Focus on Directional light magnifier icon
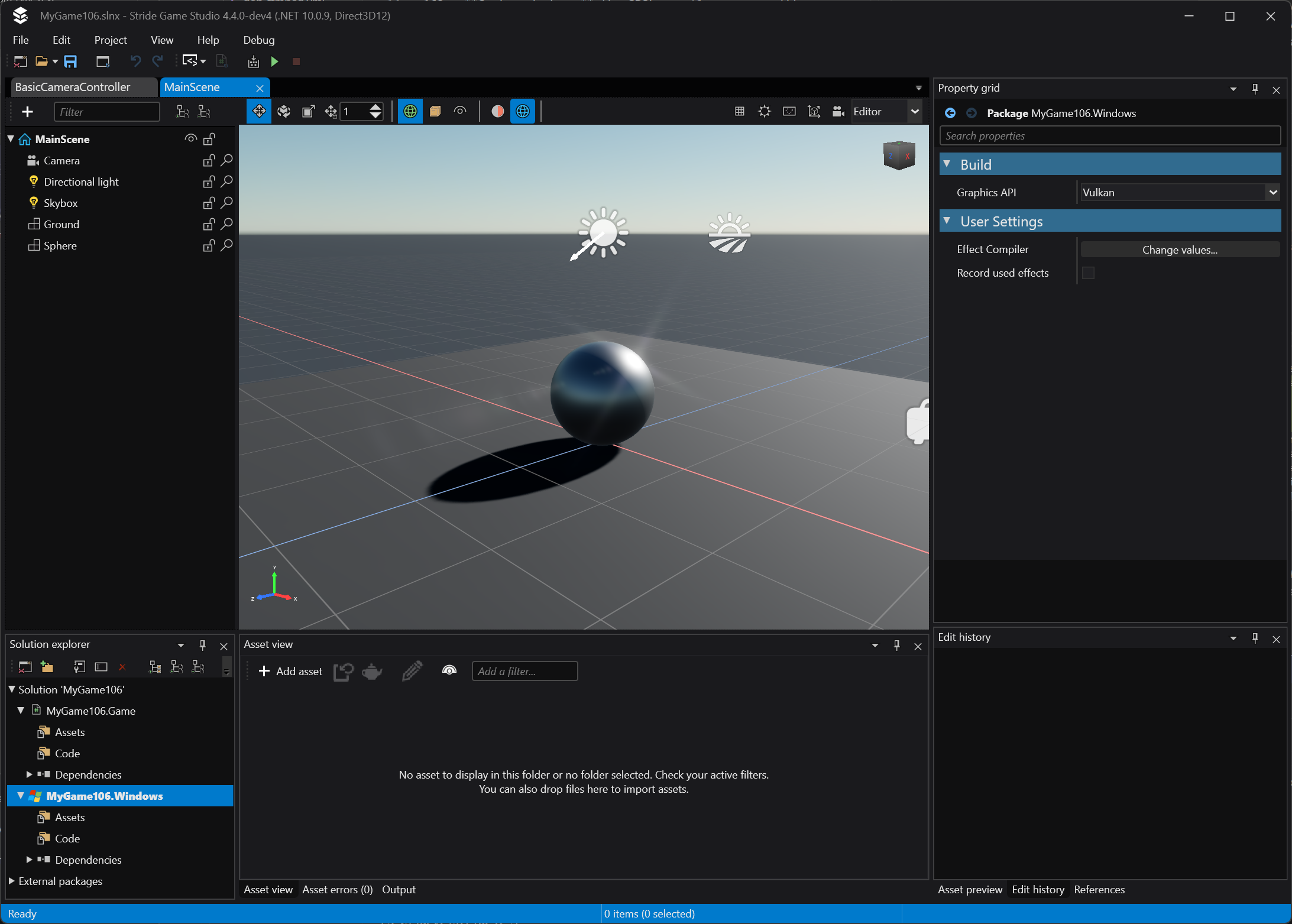The image size is (1292, 924). (226, 181)
